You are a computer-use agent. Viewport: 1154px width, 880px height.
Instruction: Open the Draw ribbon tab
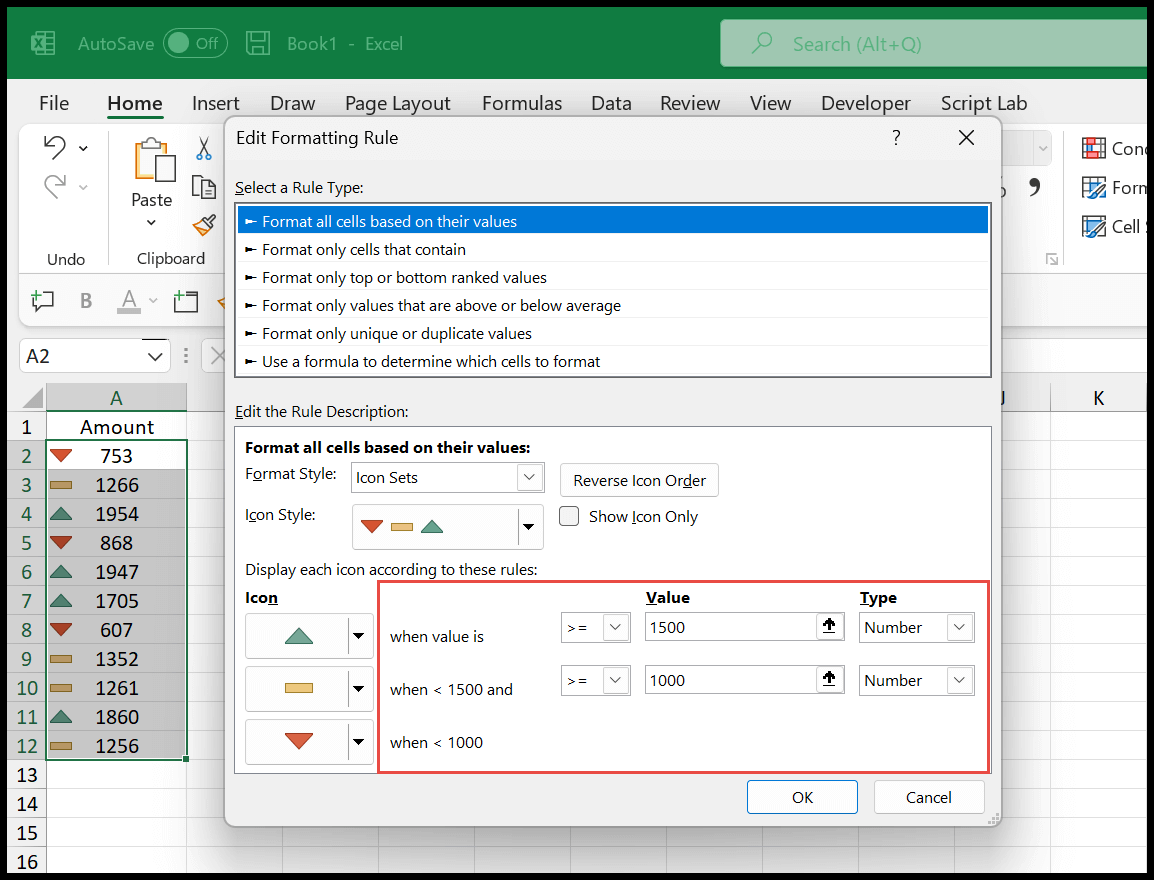tap(292, 103)
